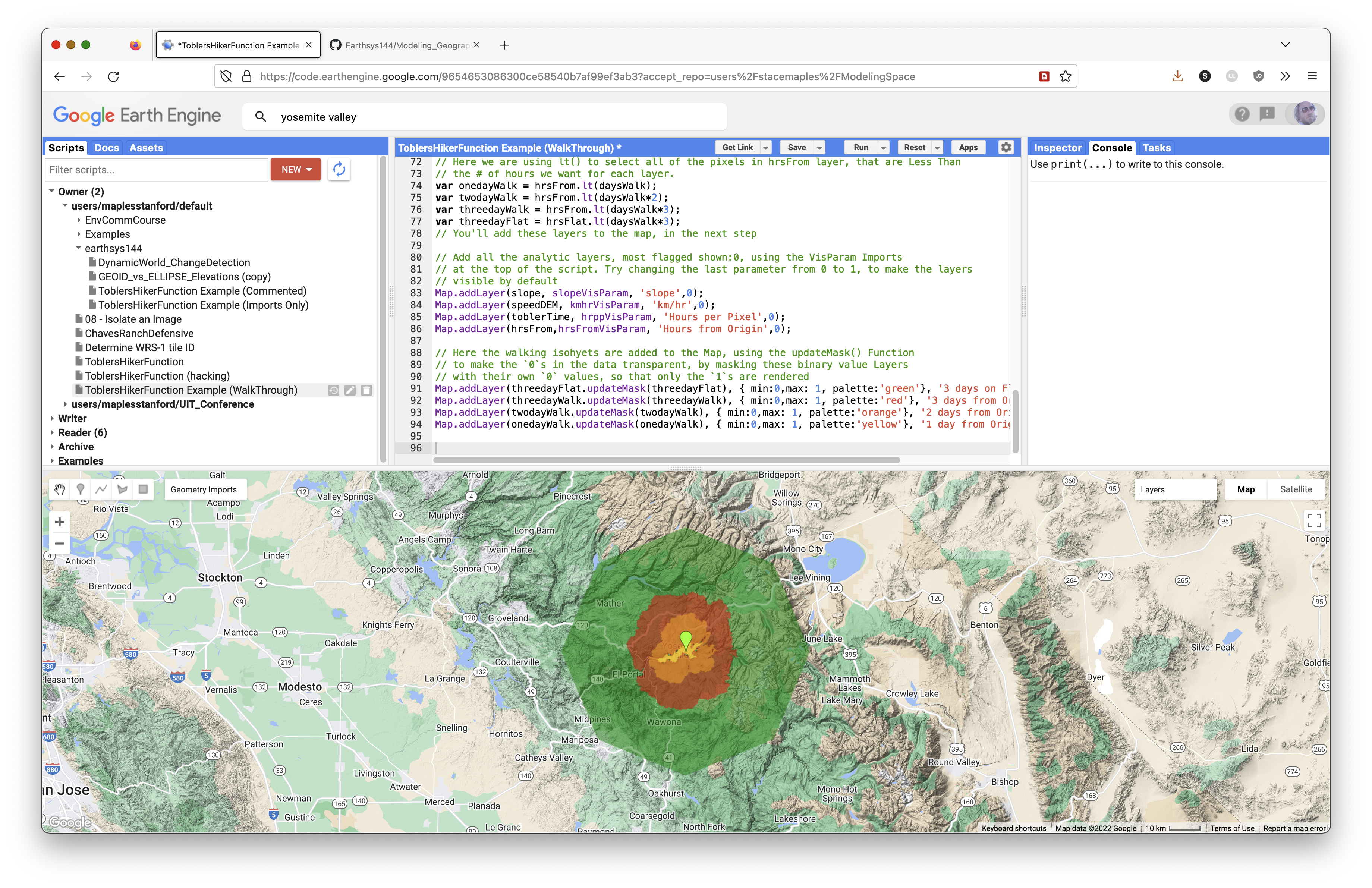
Task: Expand the Reader (6) section
Action: [x=52, y=433]
